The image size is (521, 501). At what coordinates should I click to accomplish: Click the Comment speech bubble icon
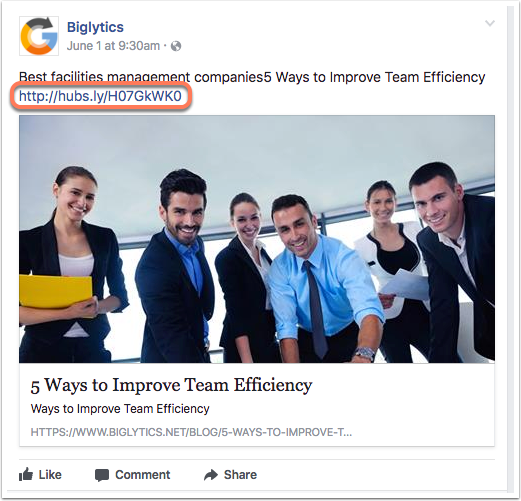(102, 475)
